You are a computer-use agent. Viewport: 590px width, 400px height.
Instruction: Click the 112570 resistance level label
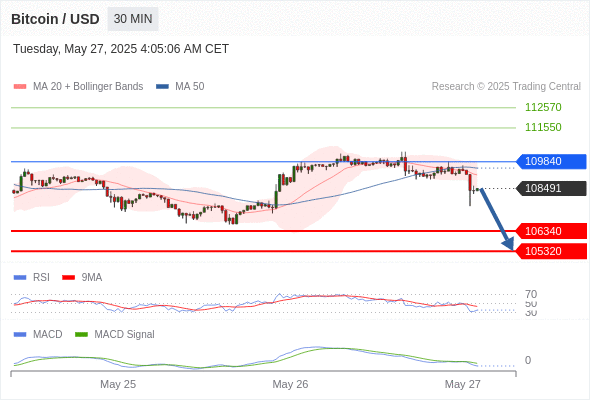coord(543,107)
